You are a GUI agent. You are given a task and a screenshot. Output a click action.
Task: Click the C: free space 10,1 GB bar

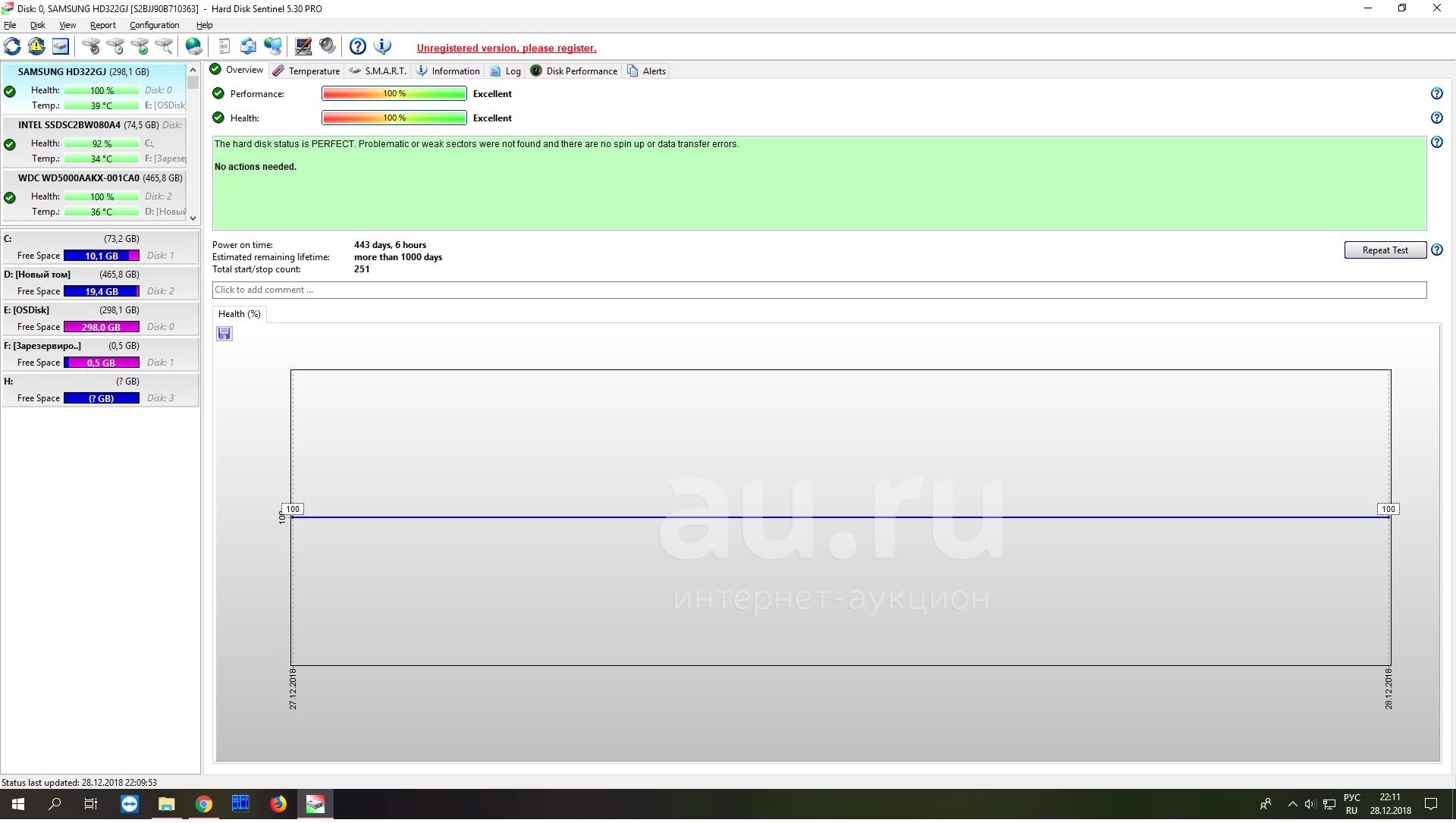(x=102, y=256)
